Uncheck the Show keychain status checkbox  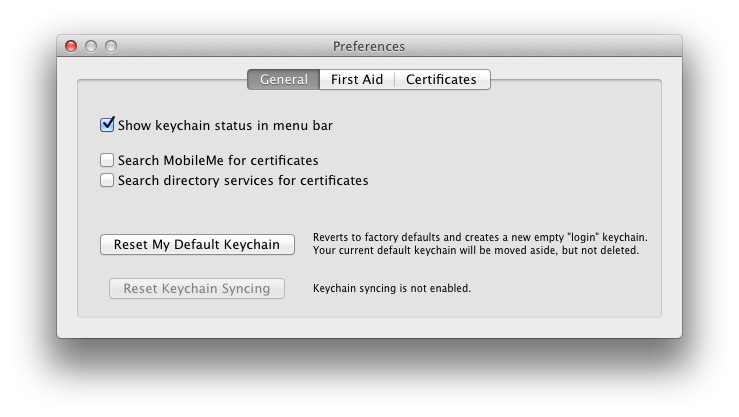point(107,125)
